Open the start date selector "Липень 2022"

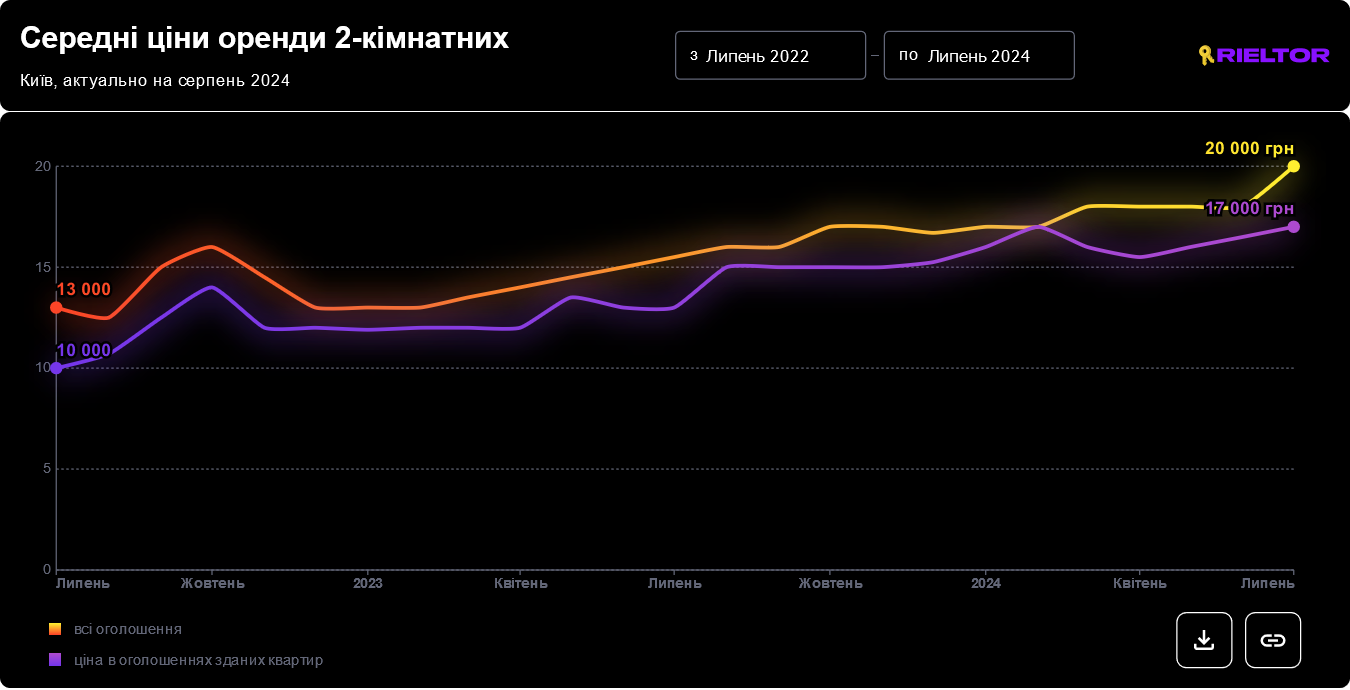coord(770,55)
